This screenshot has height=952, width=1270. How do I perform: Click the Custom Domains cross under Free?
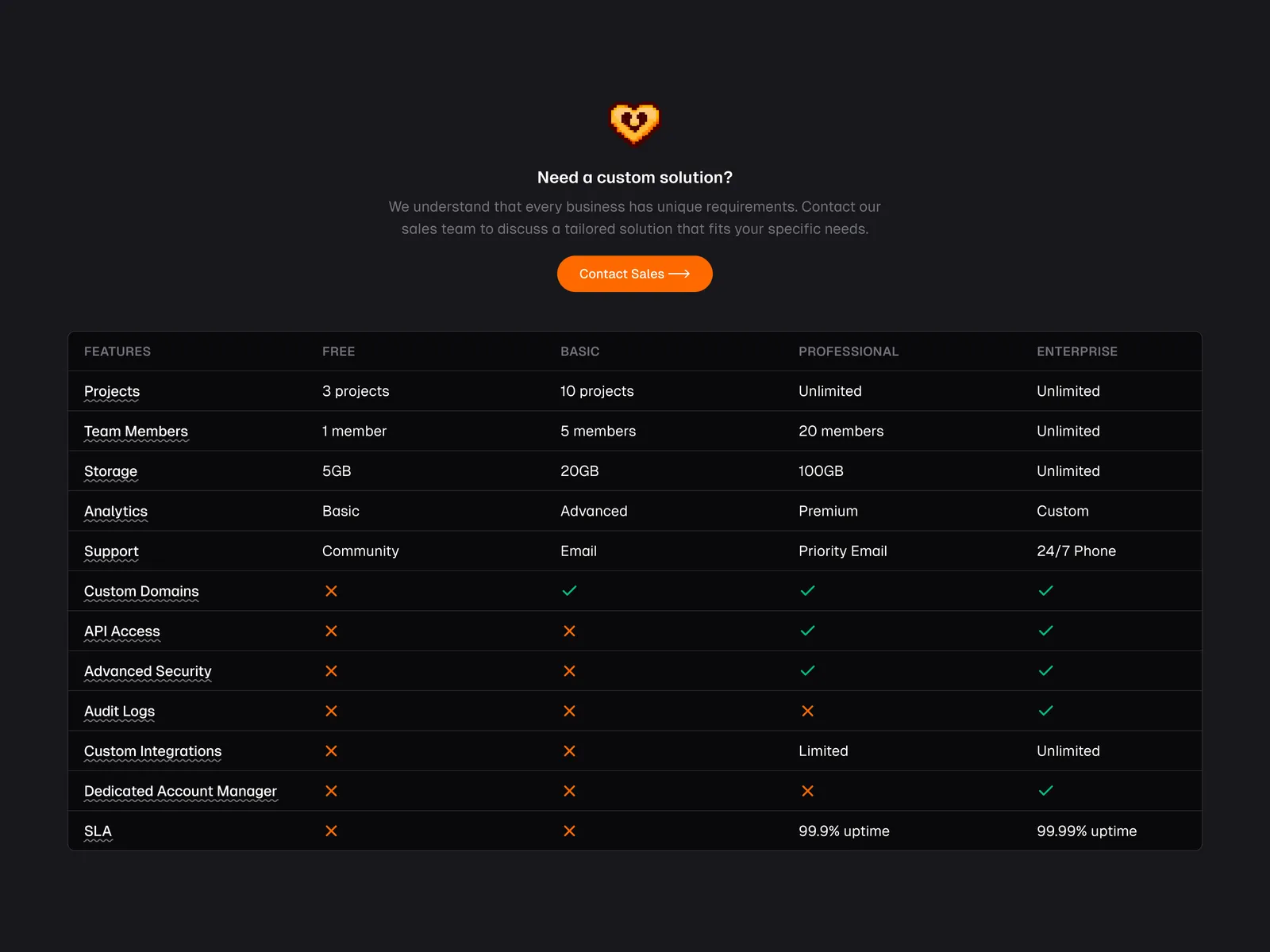pyautogui.click(x=331, y=591)
